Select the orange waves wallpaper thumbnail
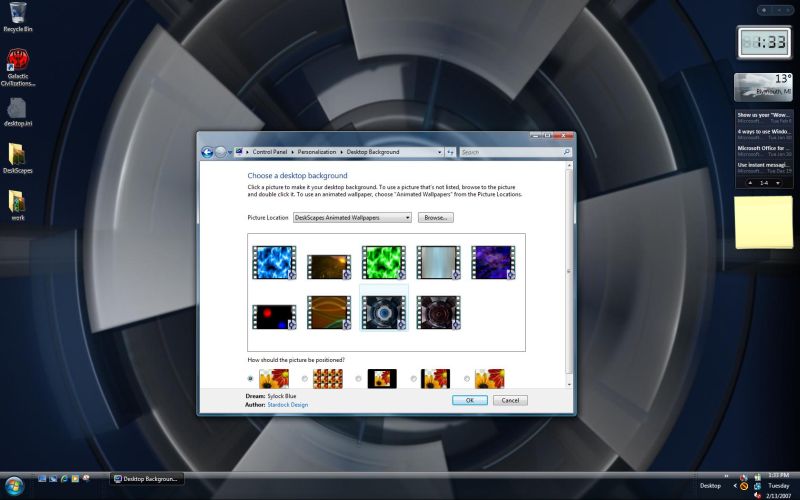The height and width of the screenshot is (500, 800). (329, 312)
